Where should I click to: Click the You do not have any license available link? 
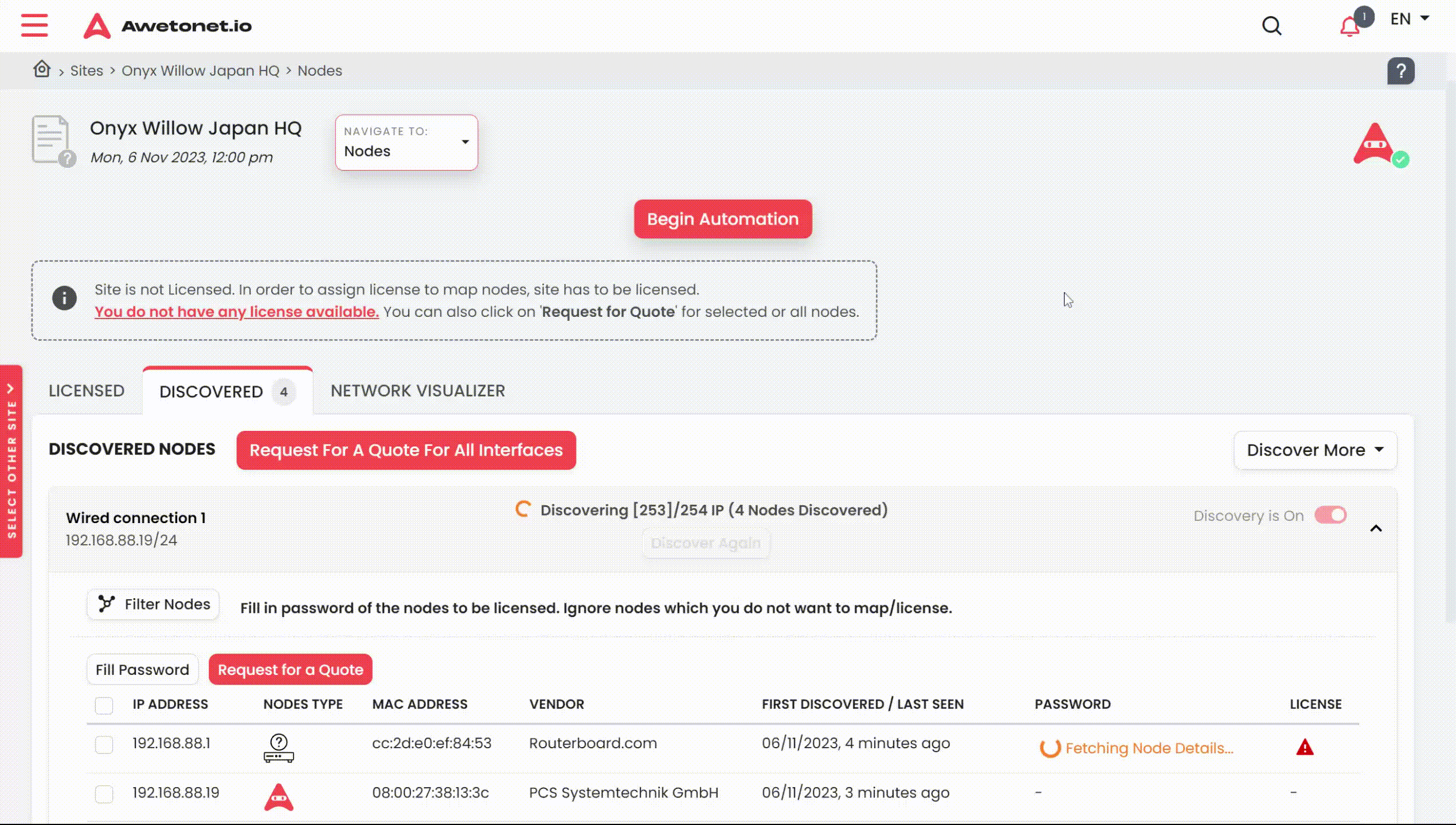point(236,311)
